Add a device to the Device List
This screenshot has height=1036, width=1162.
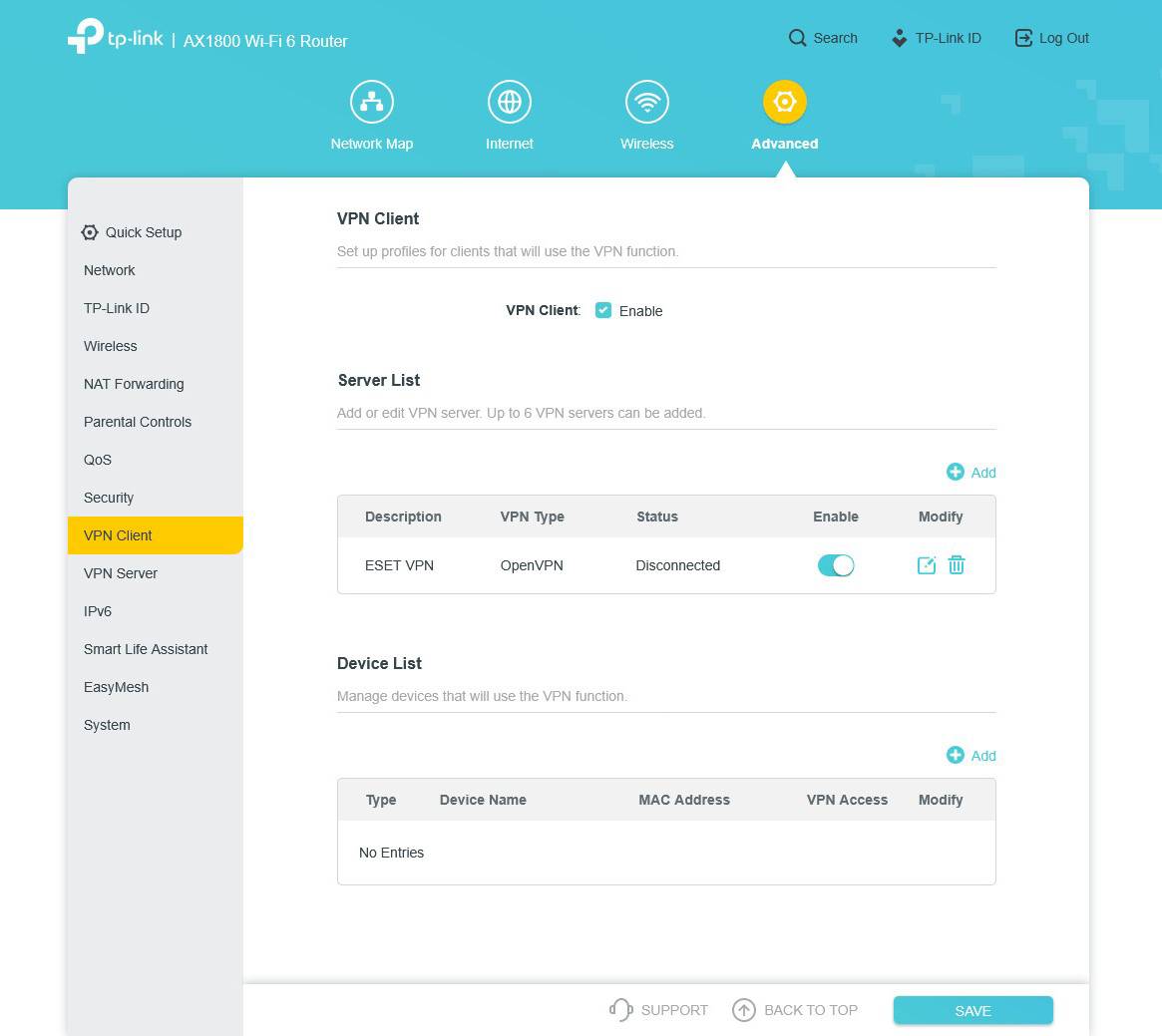click(970, 755)
